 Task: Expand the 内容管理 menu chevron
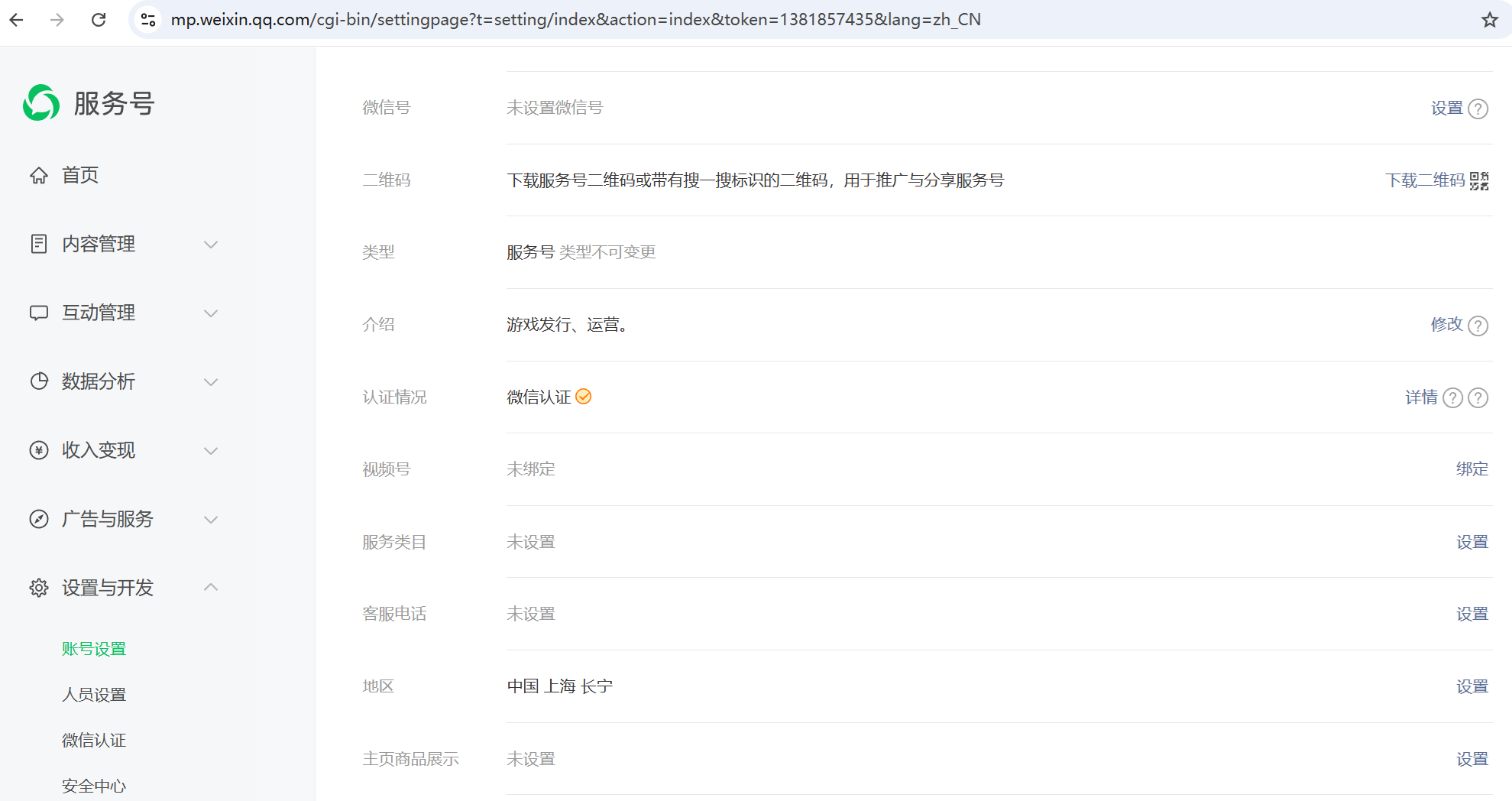click(211, 245)
